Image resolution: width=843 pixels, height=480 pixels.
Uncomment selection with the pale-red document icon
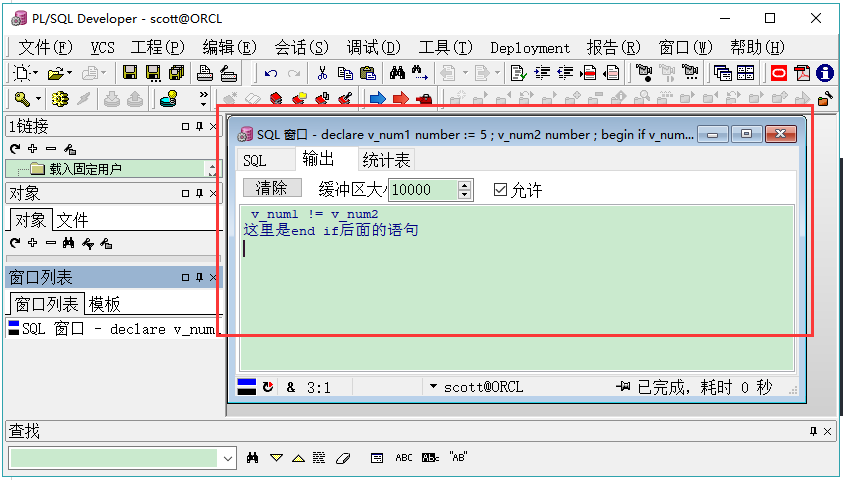[x=611, y=73]
